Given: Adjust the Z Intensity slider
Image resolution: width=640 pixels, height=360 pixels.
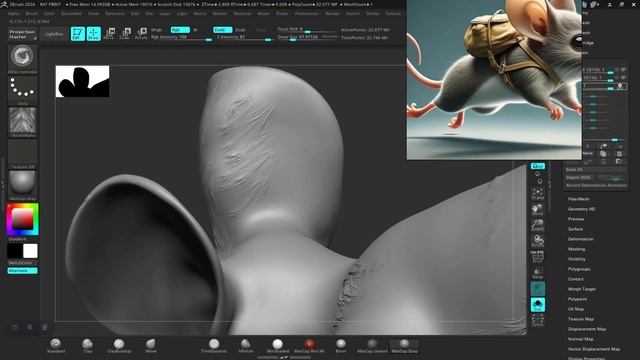Looking at the screenshot, I should 244,38.
